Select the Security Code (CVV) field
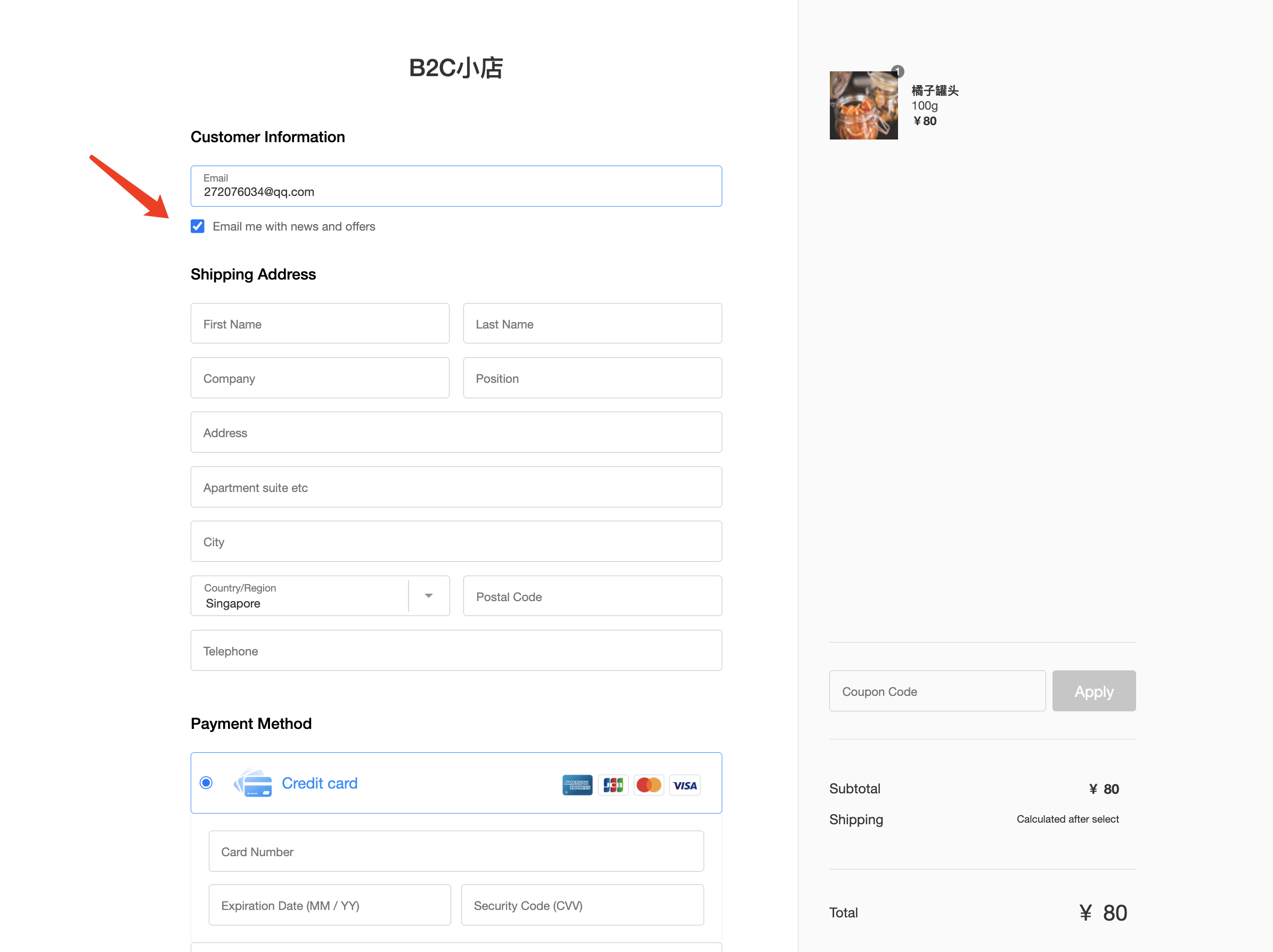This screenshot has width=1273, height=952. (582, 905)
